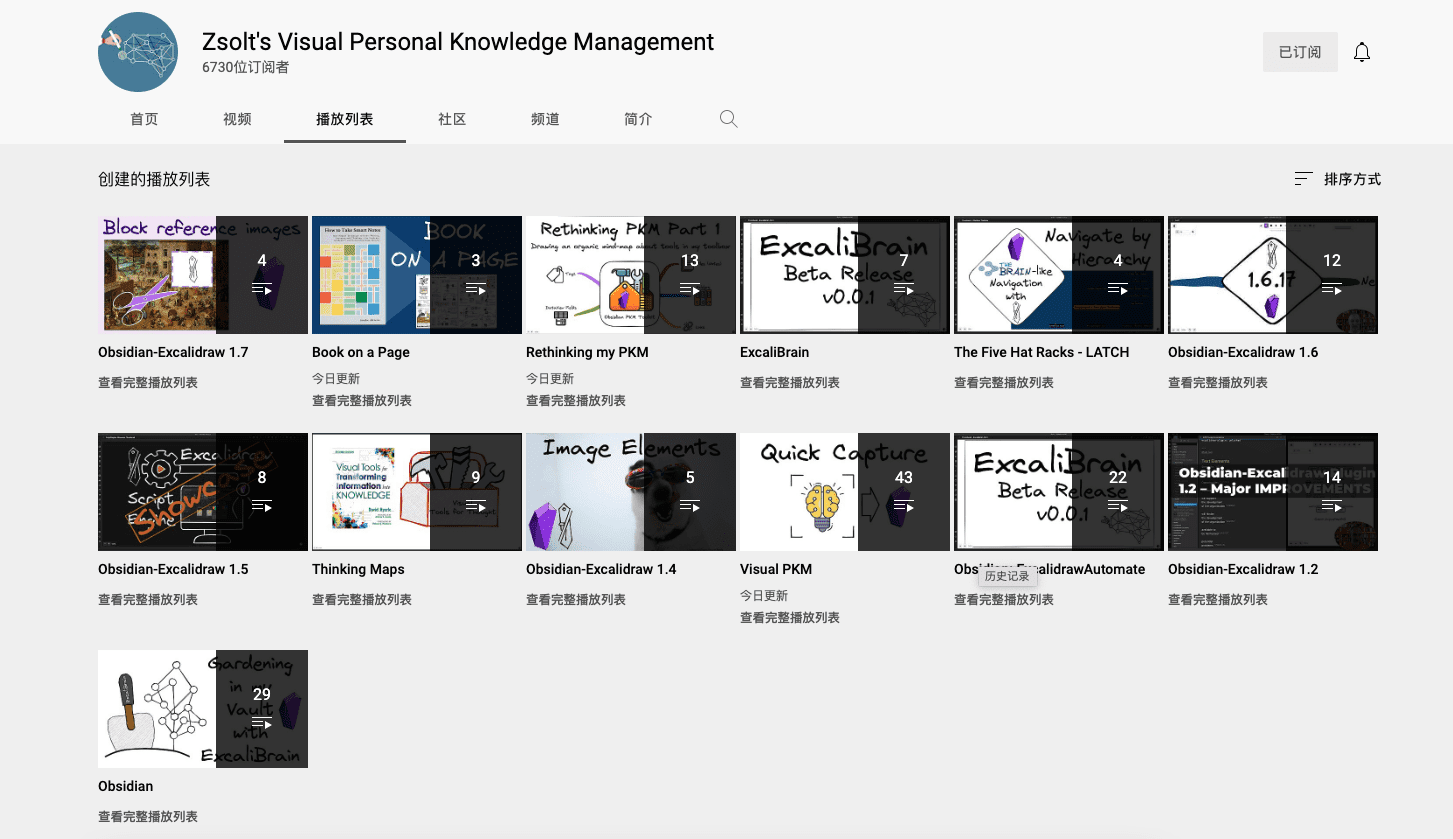This screenshot has width=1453, height=839.
Task: View full playlist under first-row ExcaliBrain
Action: pyautogui.click(x=790, y=382)
